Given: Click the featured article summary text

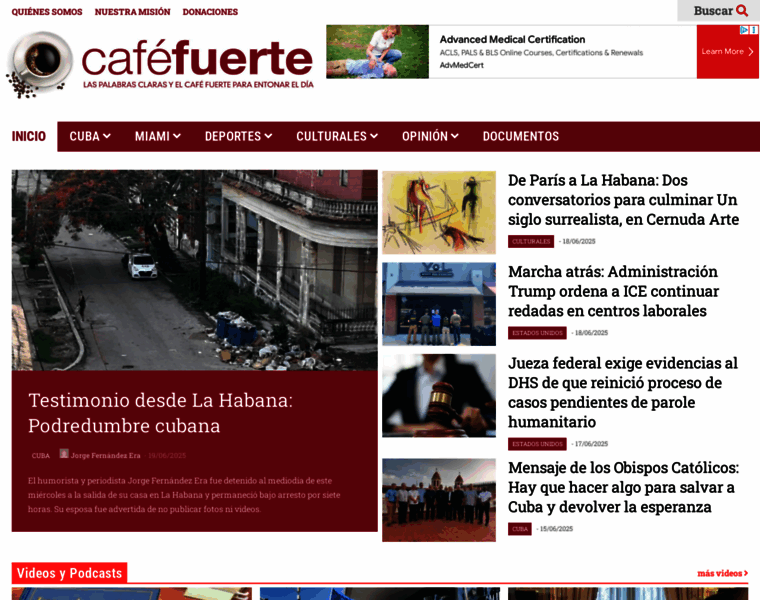Looking at the screenshot, I should pos(184,495).
